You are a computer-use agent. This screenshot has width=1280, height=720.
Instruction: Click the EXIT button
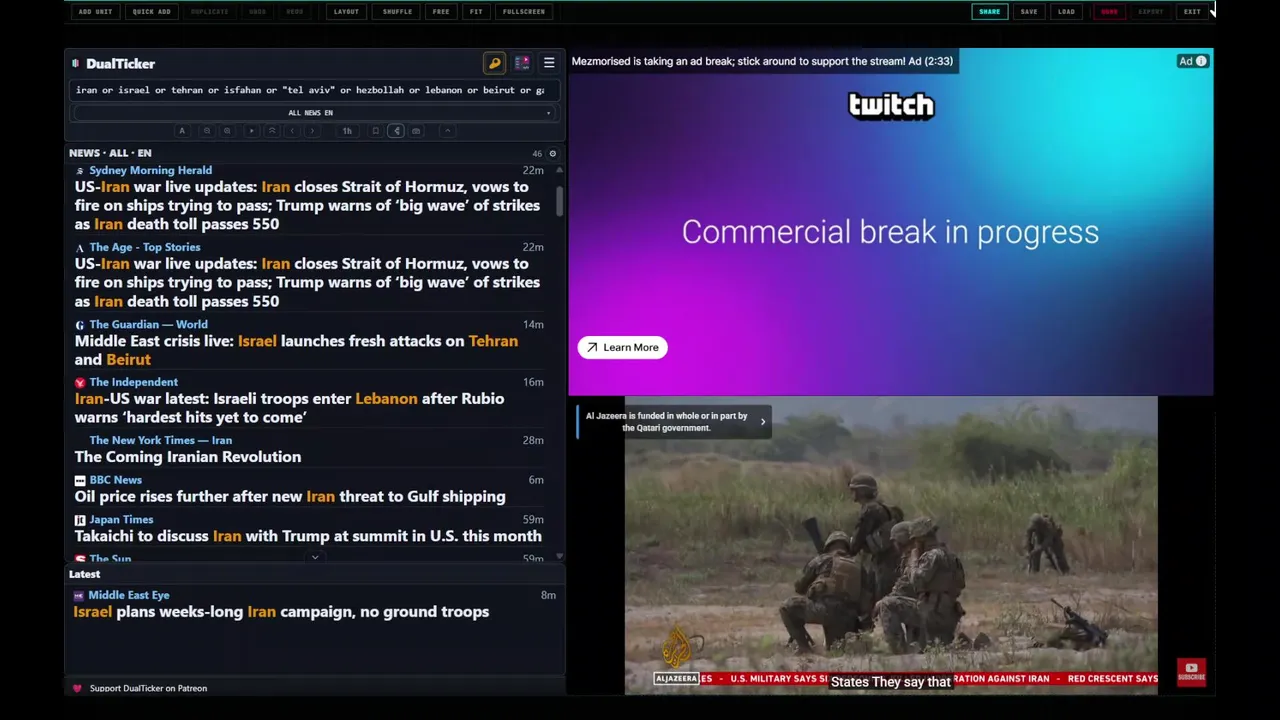(x=1192, y=12)
